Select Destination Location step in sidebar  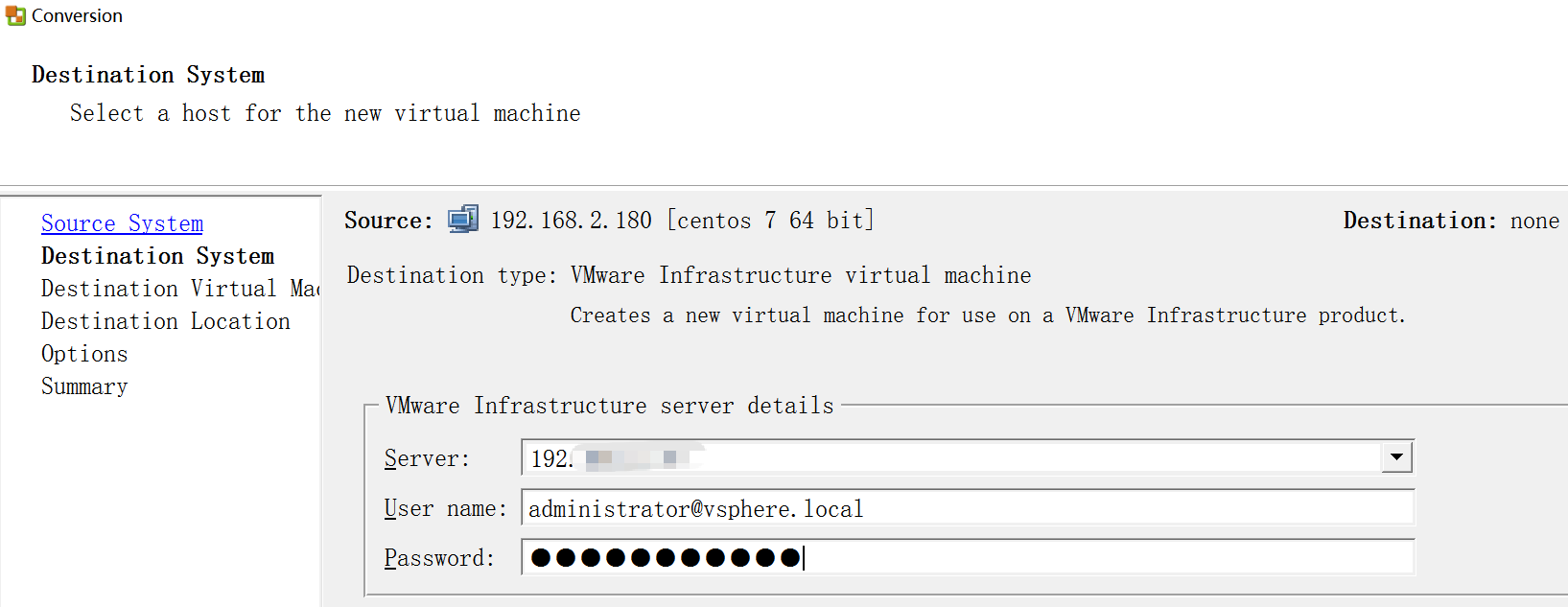click(x=165, y=321)
